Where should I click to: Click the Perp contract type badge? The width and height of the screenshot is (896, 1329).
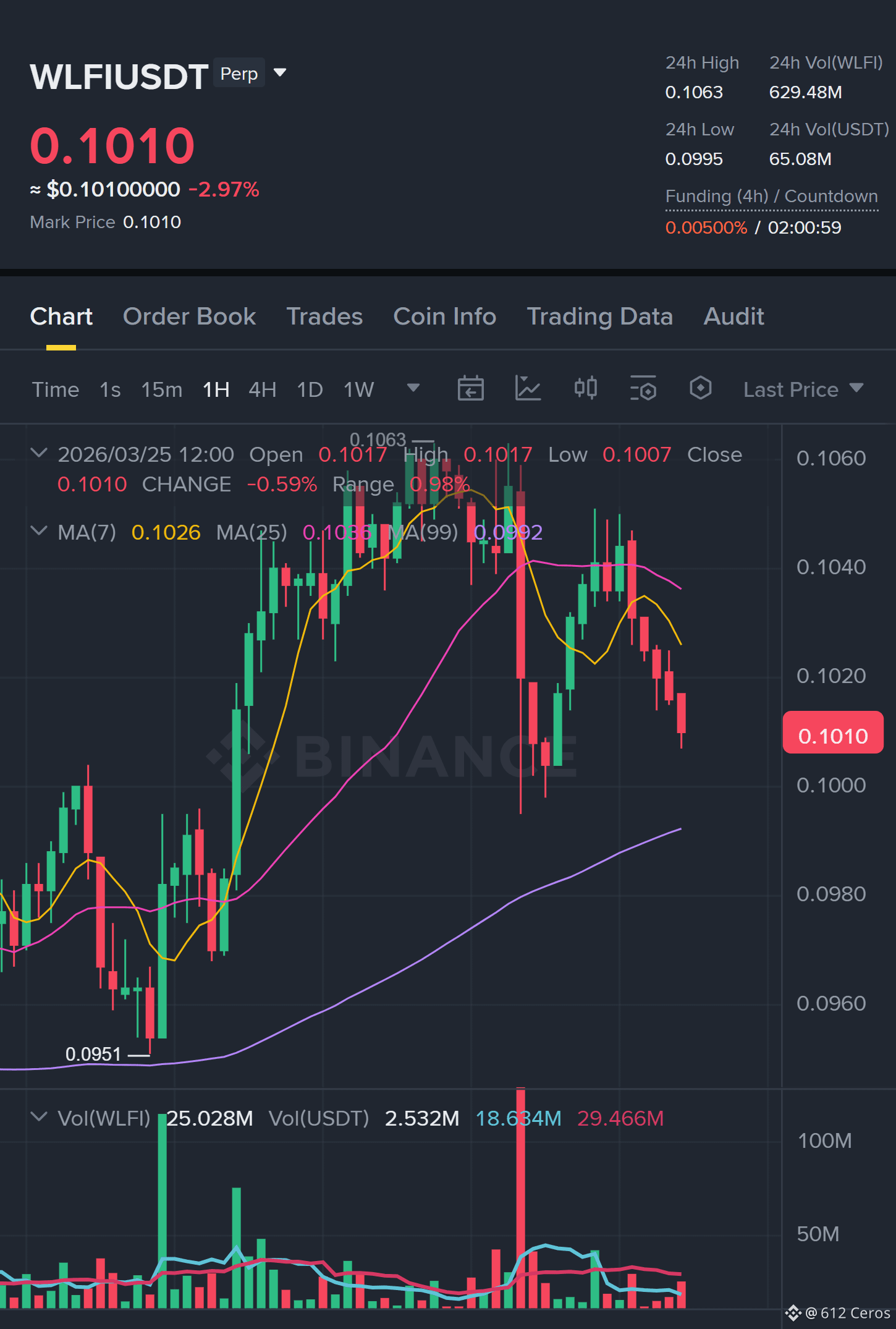click(x=239, y=74)
